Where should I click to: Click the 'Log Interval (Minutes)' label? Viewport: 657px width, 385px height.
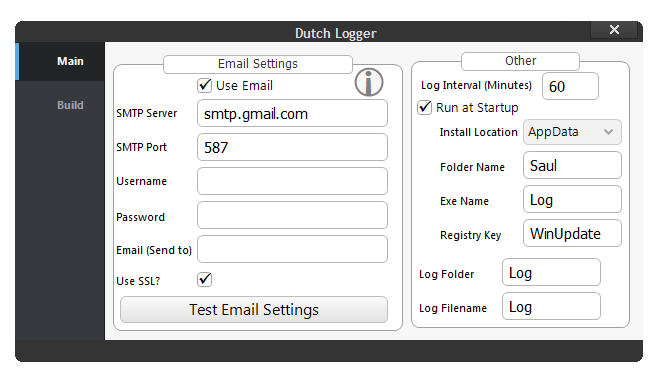(x=476, y=85)
